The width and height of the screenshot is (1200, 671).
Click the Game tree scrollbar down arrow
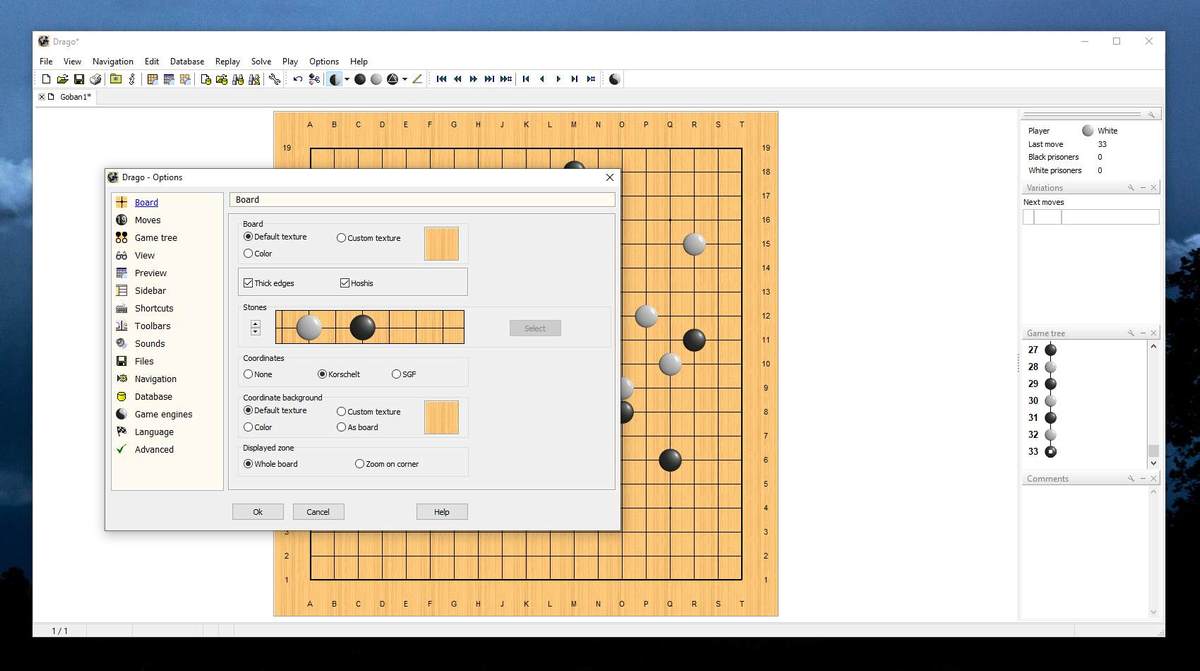coord(1153,463)
